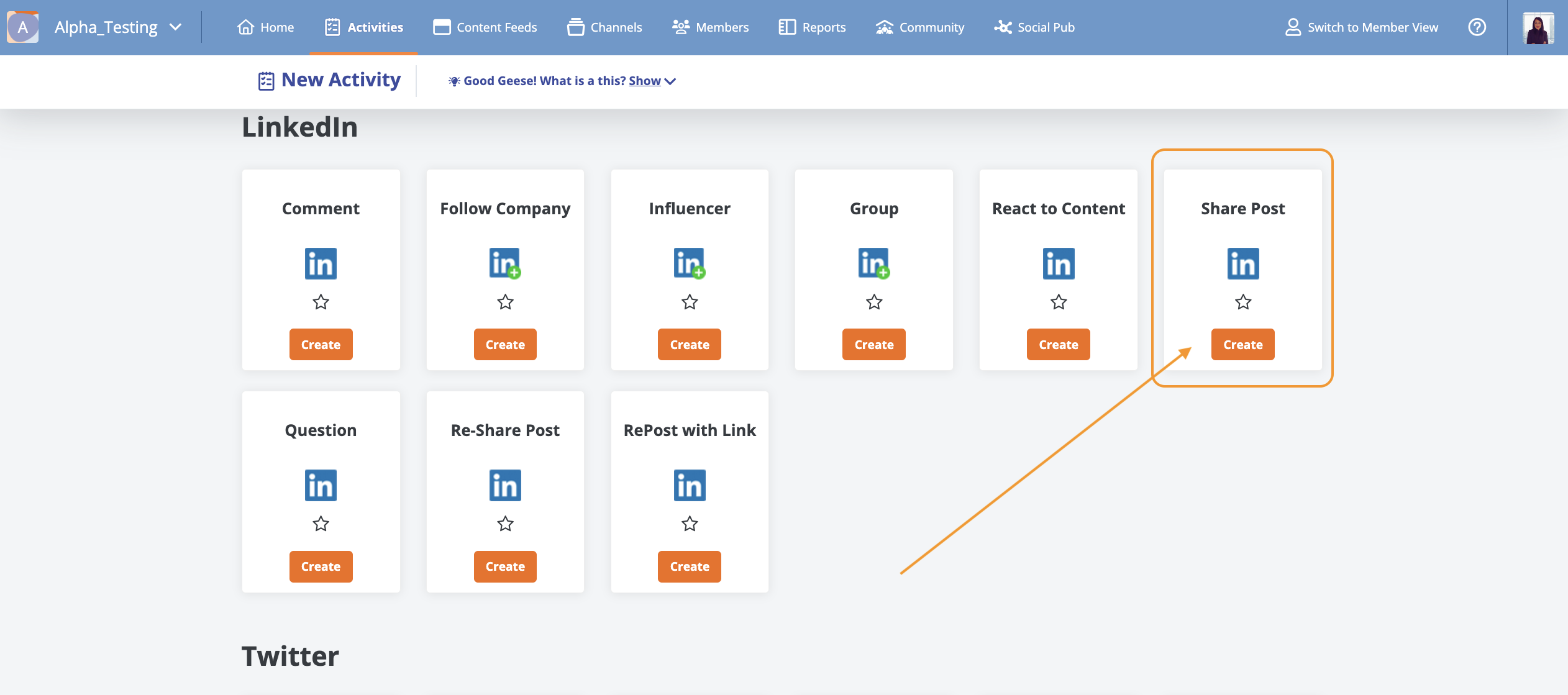Create a RePost with Link activity

click(690, 566)
